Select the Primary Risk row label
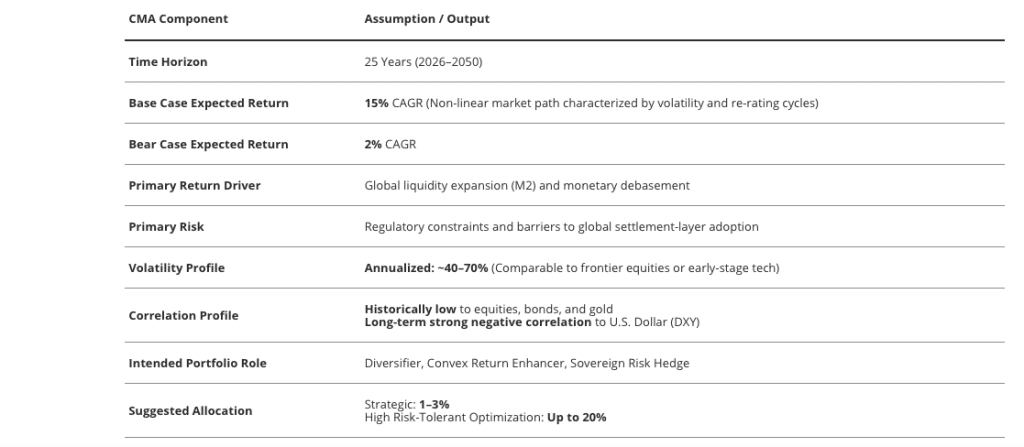The width and height of the screenshot is (1024, 447). point(166,226)
